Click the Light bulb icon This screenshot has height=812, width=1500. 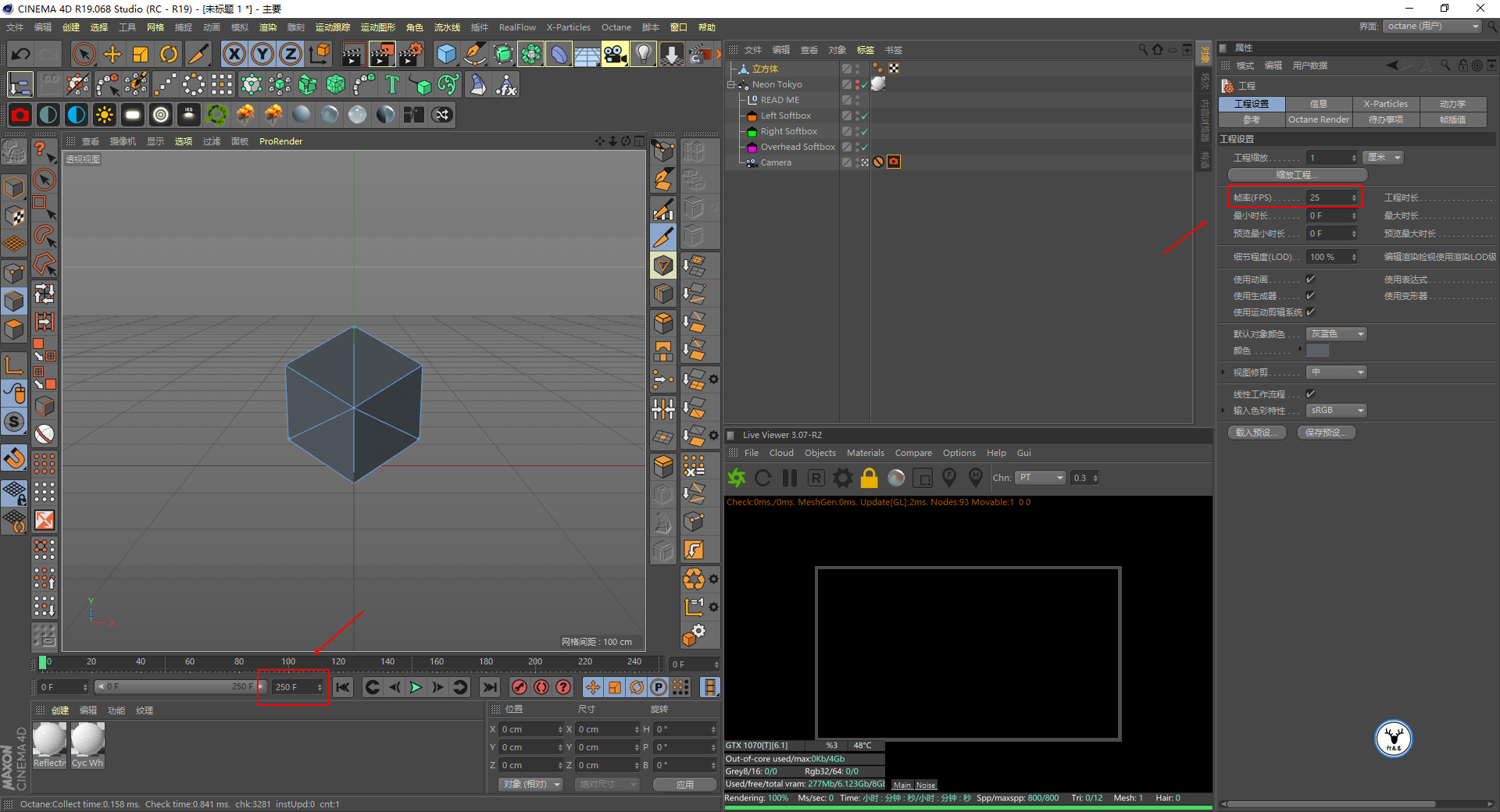pyautogui.click(x=643, y=54)
